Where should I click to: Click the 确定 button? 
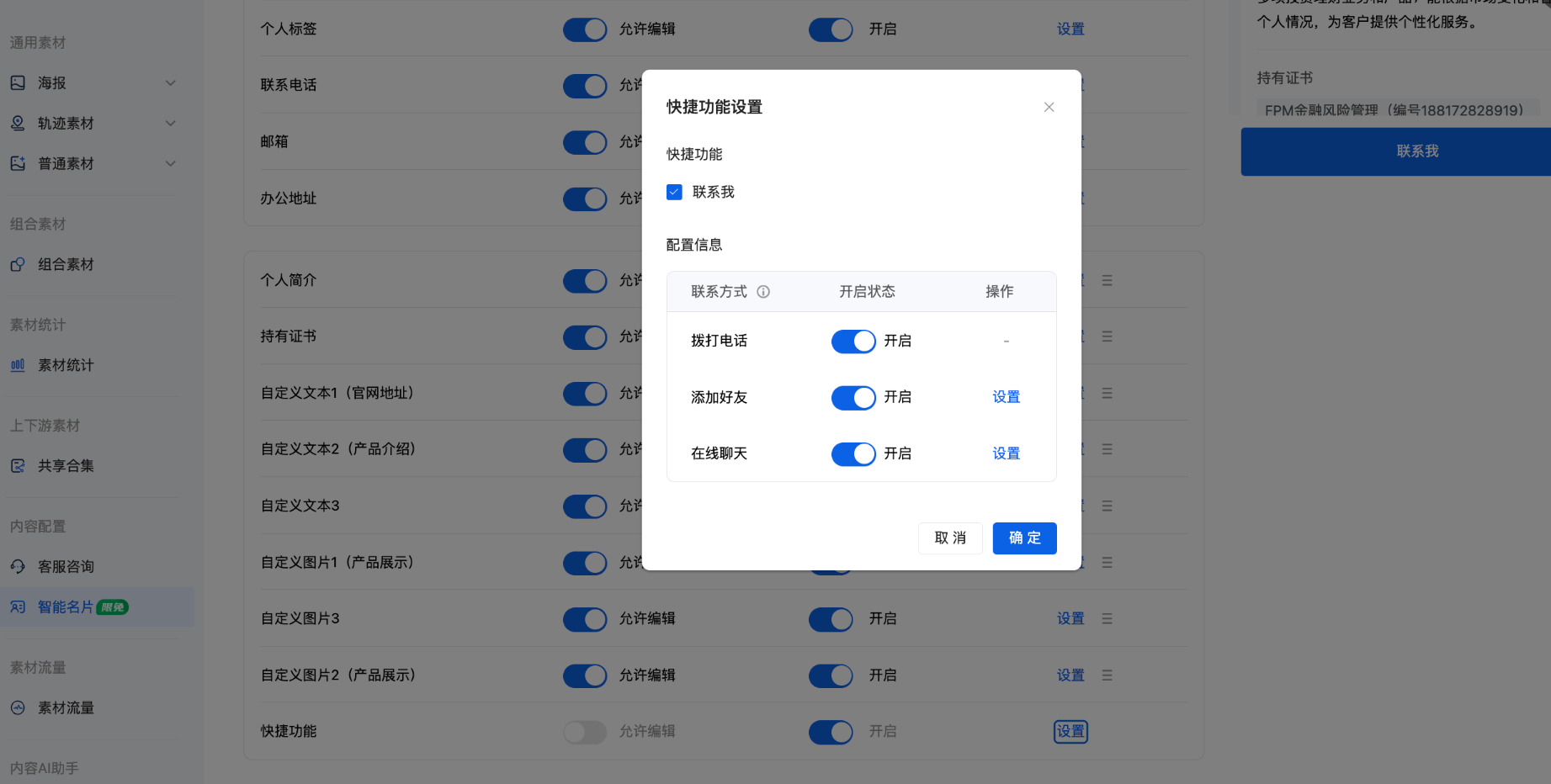[1024, 538]
